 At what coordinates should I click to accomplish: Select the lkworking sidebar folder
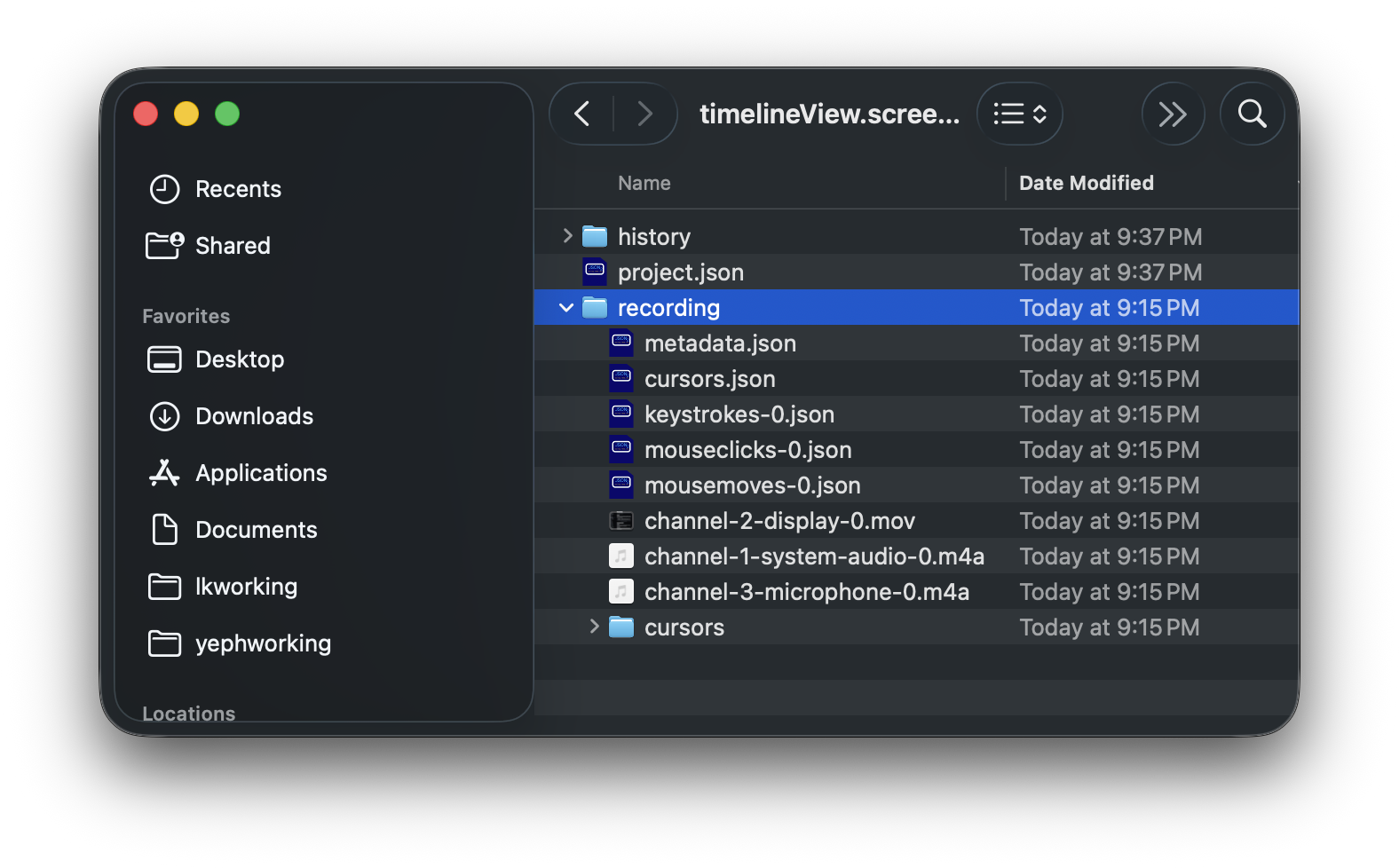tap(223, 587)
